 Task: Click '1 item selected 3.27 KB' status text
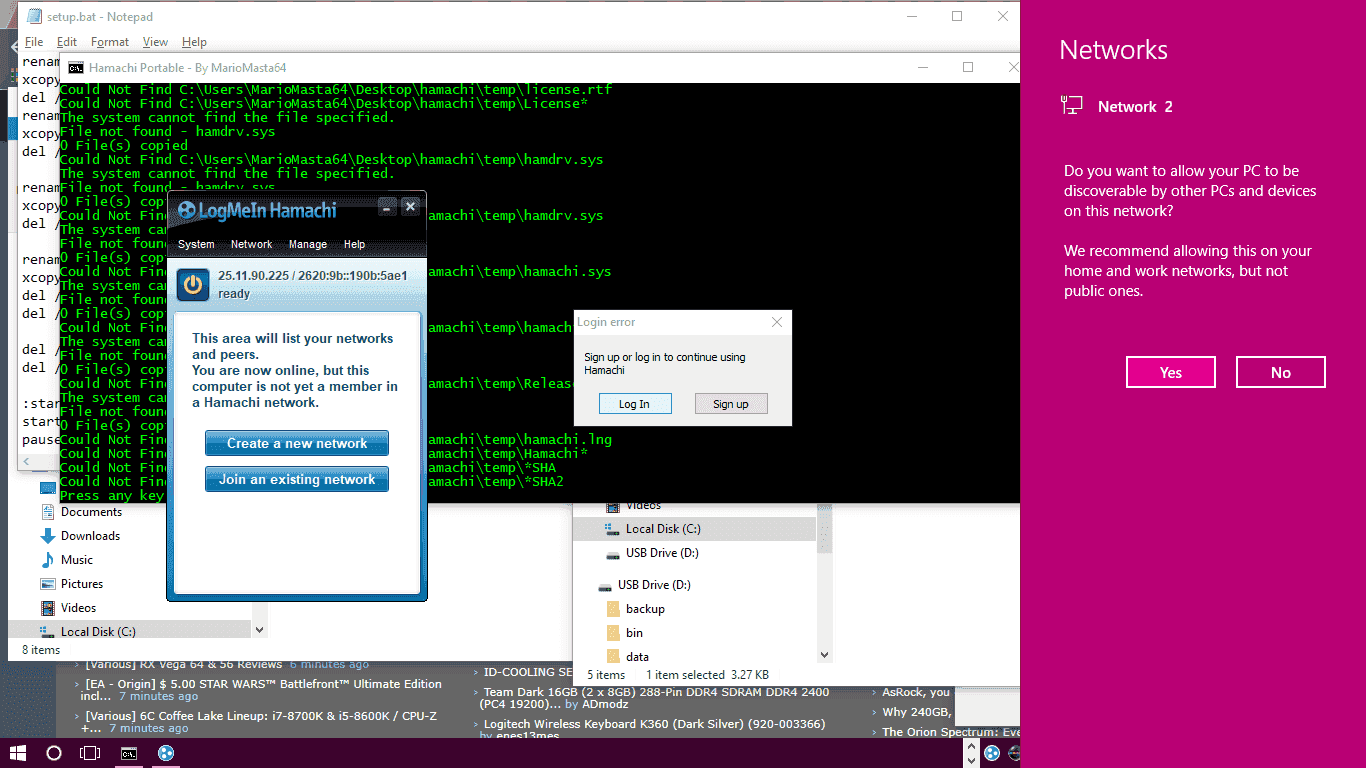pos(708,675)
